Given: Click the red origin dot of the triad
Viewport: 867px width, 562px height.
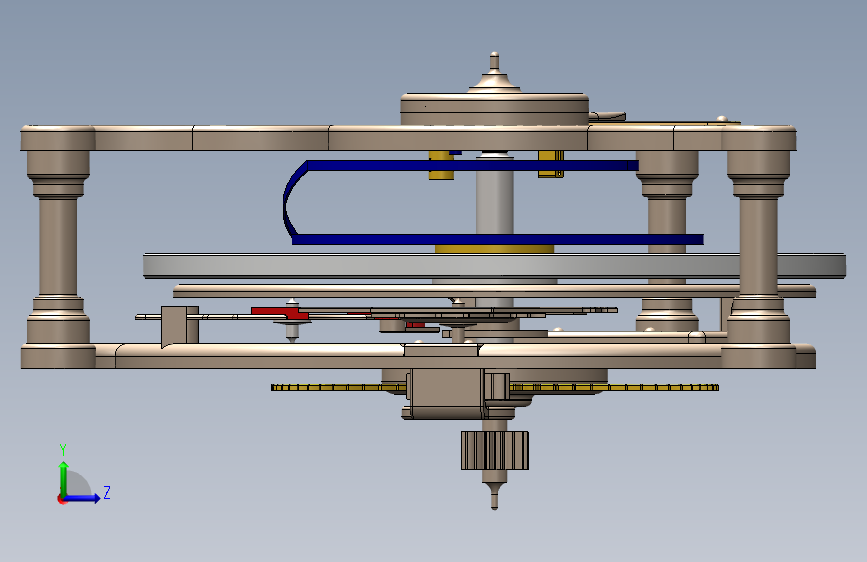Looking at the screenshot, I should coord(61,499).
